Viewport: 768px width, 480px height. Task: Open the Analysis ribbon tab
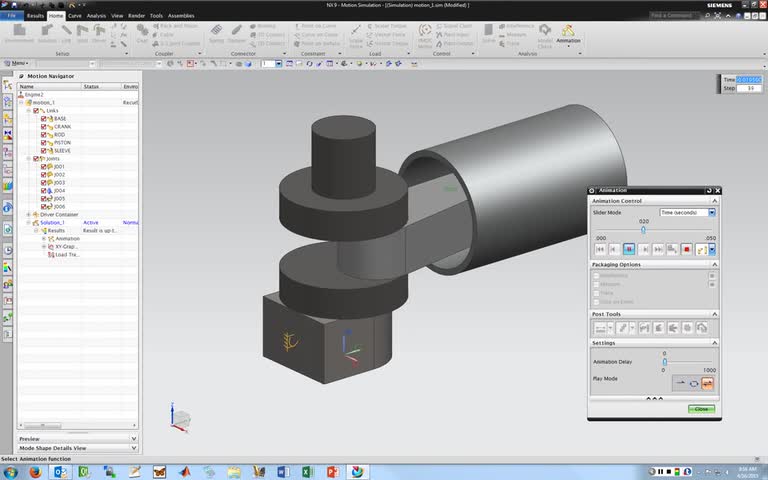pyautogui.click(x=96, y=16)
